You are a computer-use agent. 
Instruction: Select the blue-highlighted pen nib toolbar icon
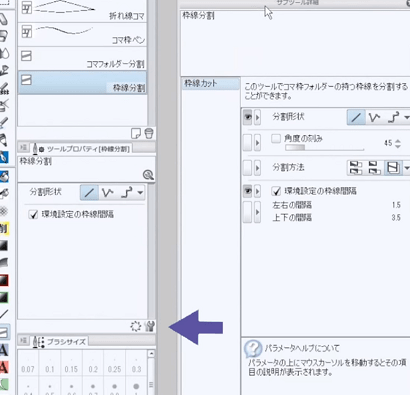4,157
